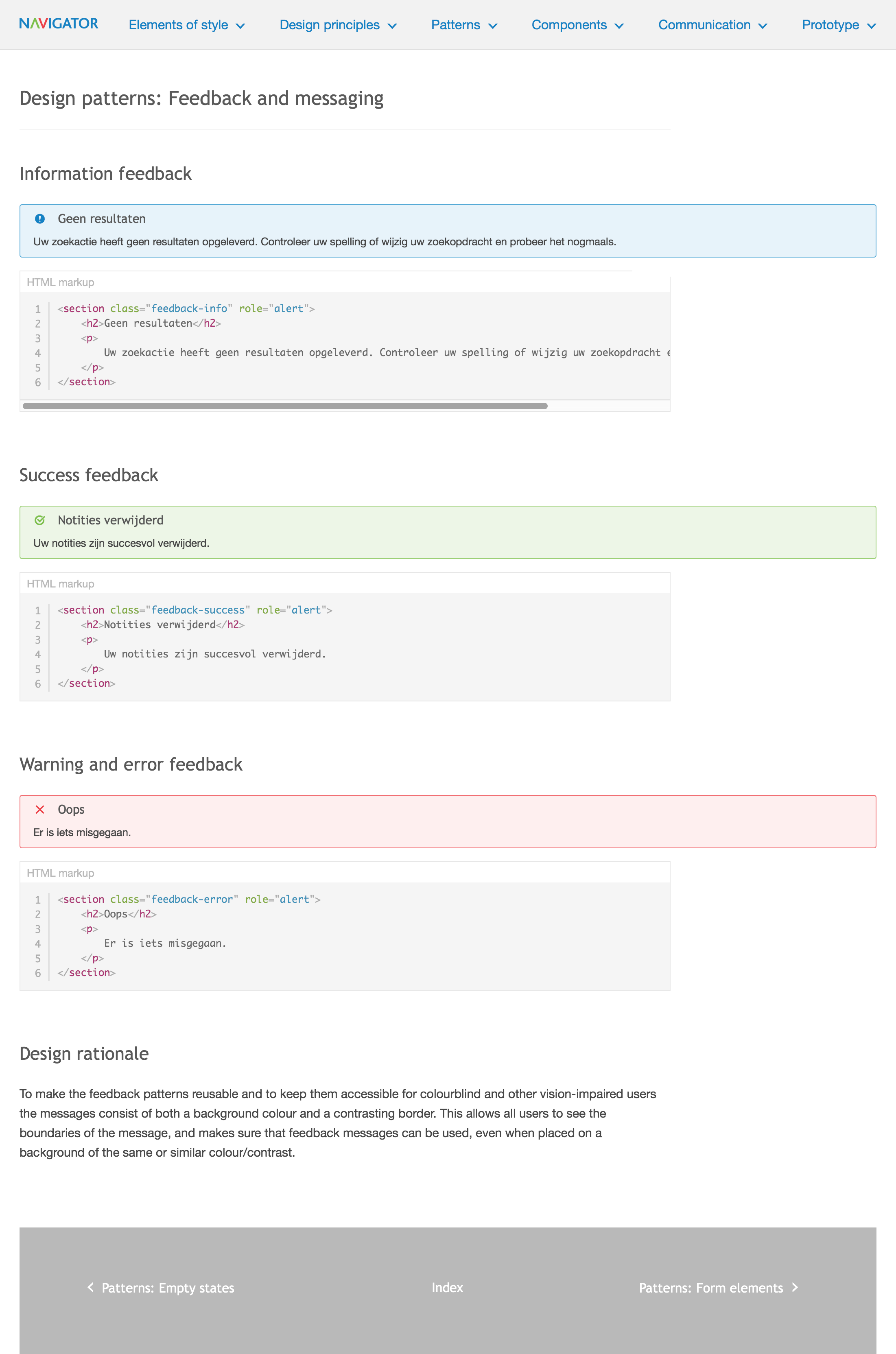The image size is (896, 1354).
Task: Click the red error cross icon
Action: 40,810
